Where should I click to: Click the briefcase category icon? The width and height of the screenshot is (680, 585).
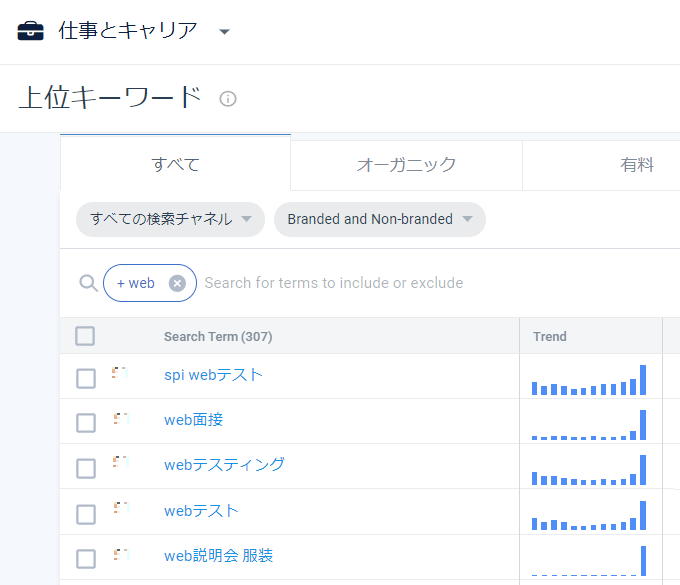(31, 31)
